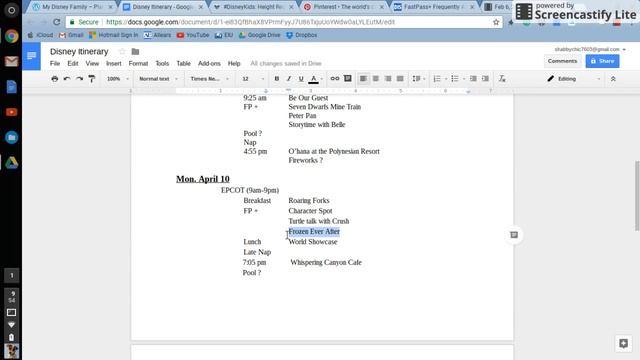Open the Add-ons menu
Image resolution: width=640 pixels, height=360 pixels.
click(x=209, y=63)
